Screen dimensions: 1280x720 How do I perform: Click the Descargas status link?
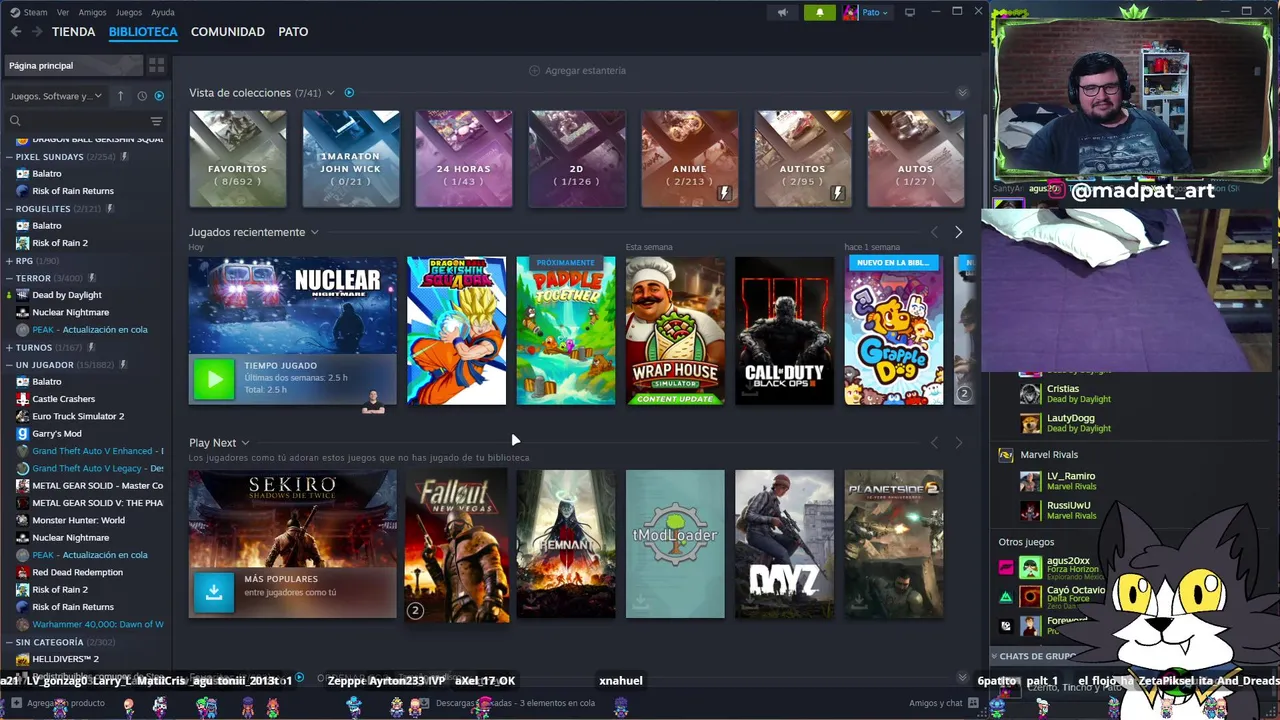coord(515,703)
